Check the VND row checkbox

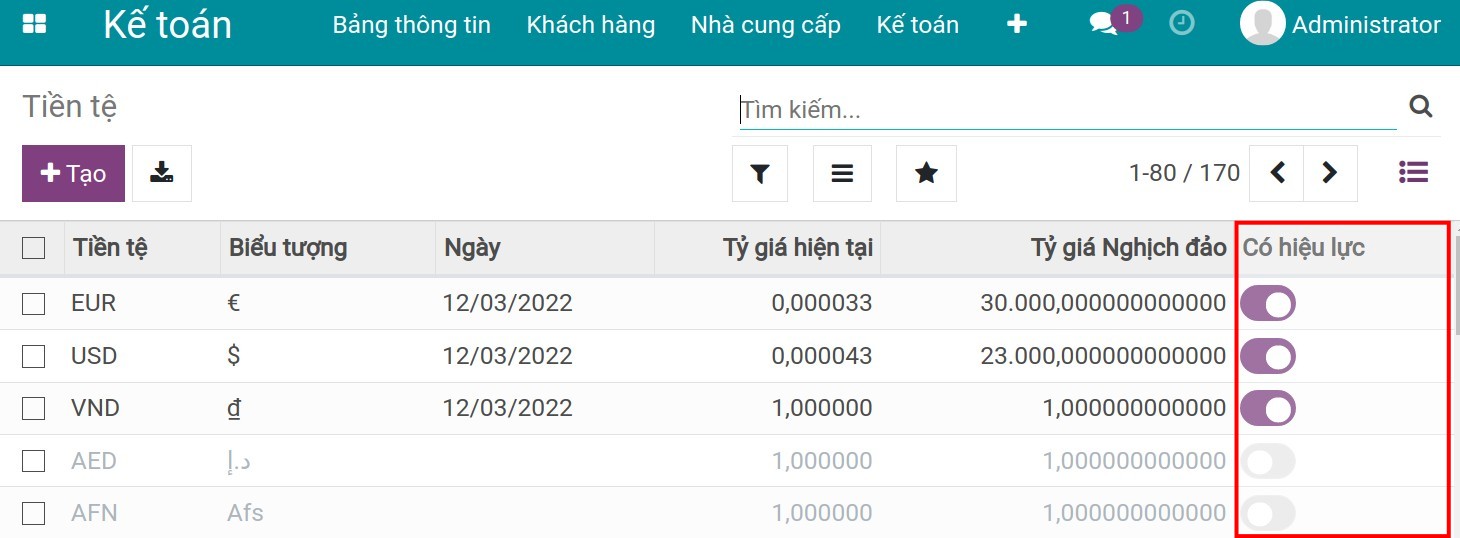point(33,408)
